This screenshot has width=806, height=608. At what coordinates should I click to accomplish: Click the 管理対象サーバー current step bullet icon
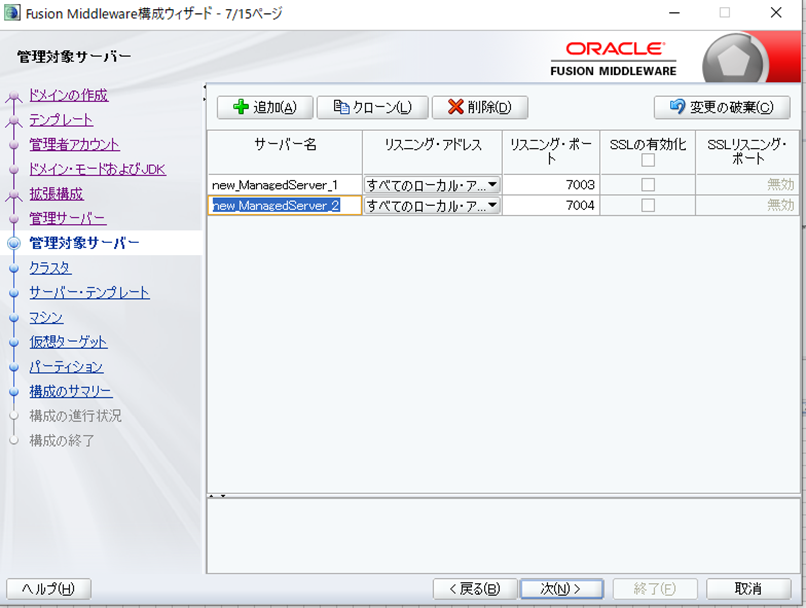point(14,243)
